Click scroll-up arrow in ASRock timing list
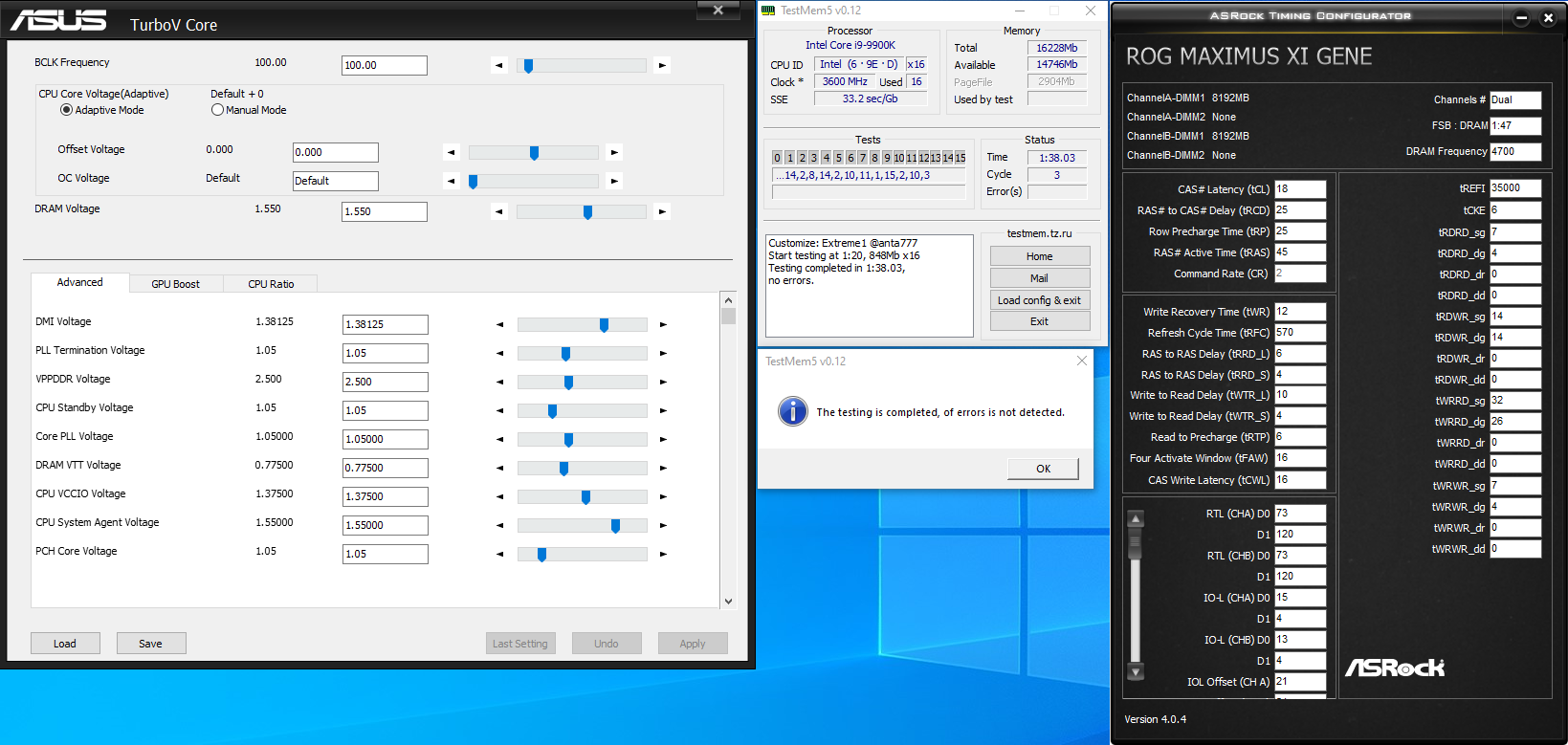Viewport: 1568px width, 745px height. click(x=1136, y=519)
